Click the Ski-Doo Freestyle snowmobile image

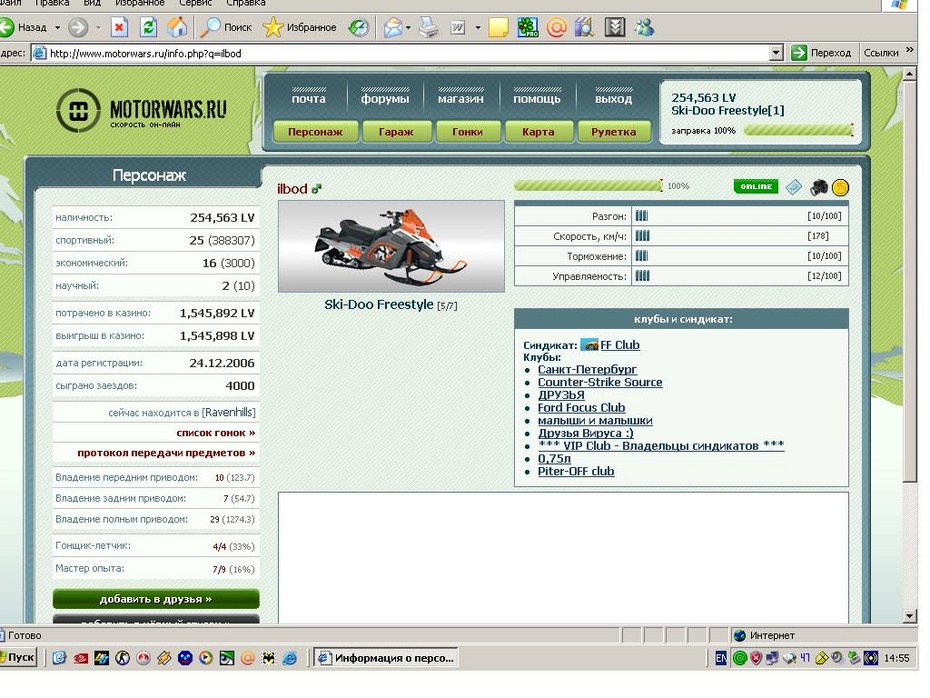391,246
